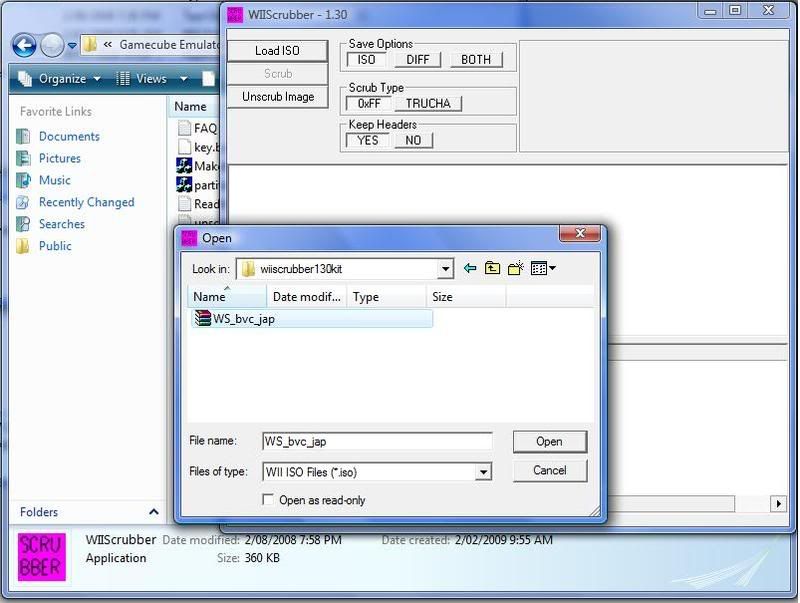Go back in the Open dialog toolbar

click(470, 268)
